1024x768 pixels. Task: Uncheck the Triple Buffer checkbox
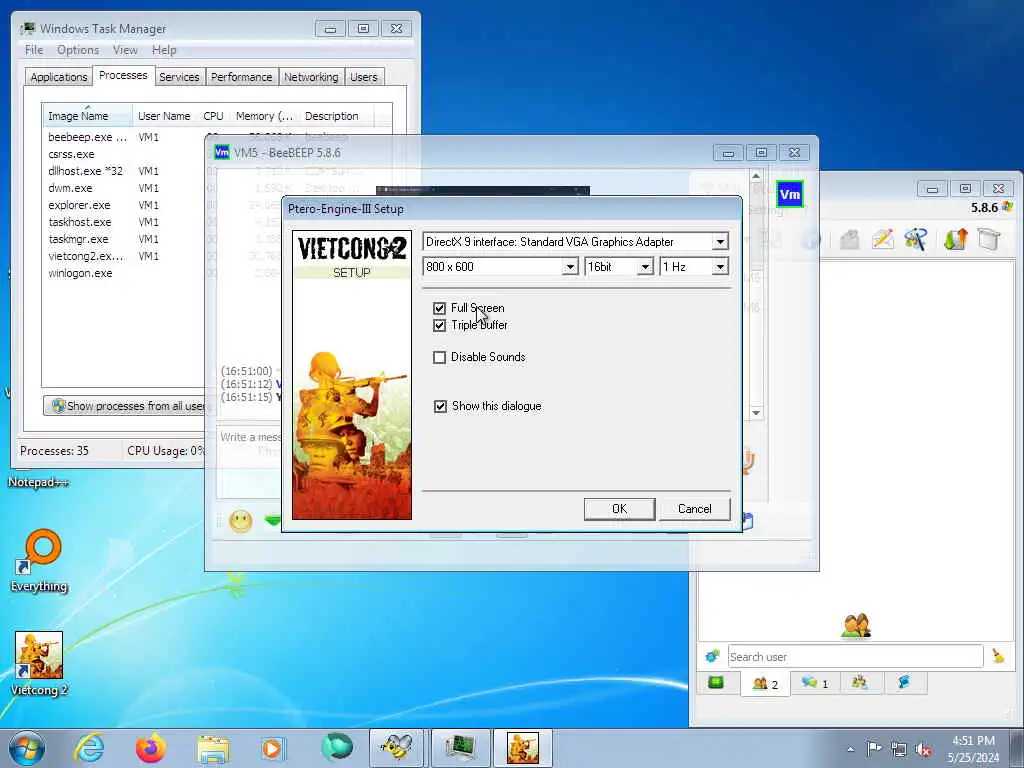440,325
